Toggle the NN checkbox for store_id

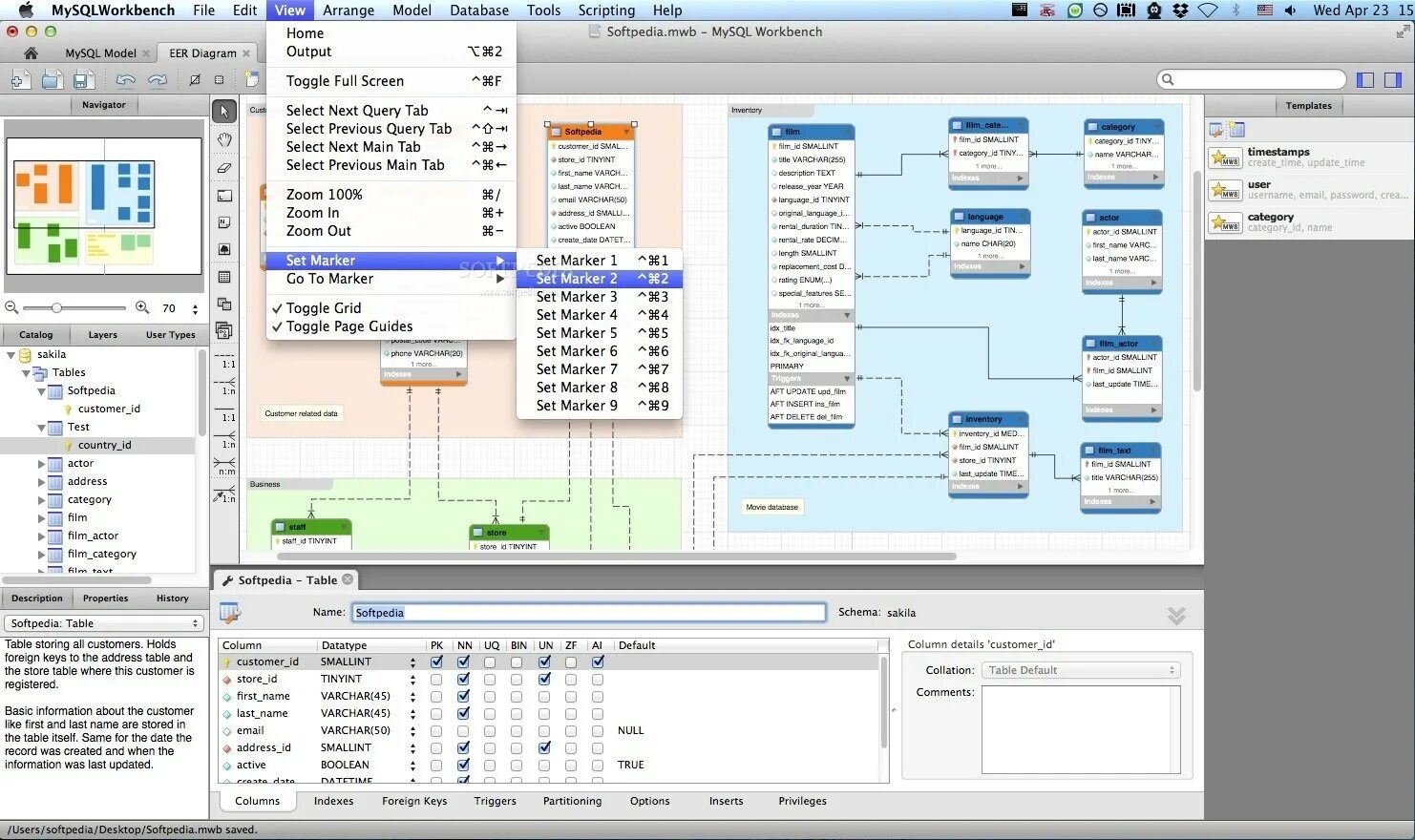coord(463,679)
